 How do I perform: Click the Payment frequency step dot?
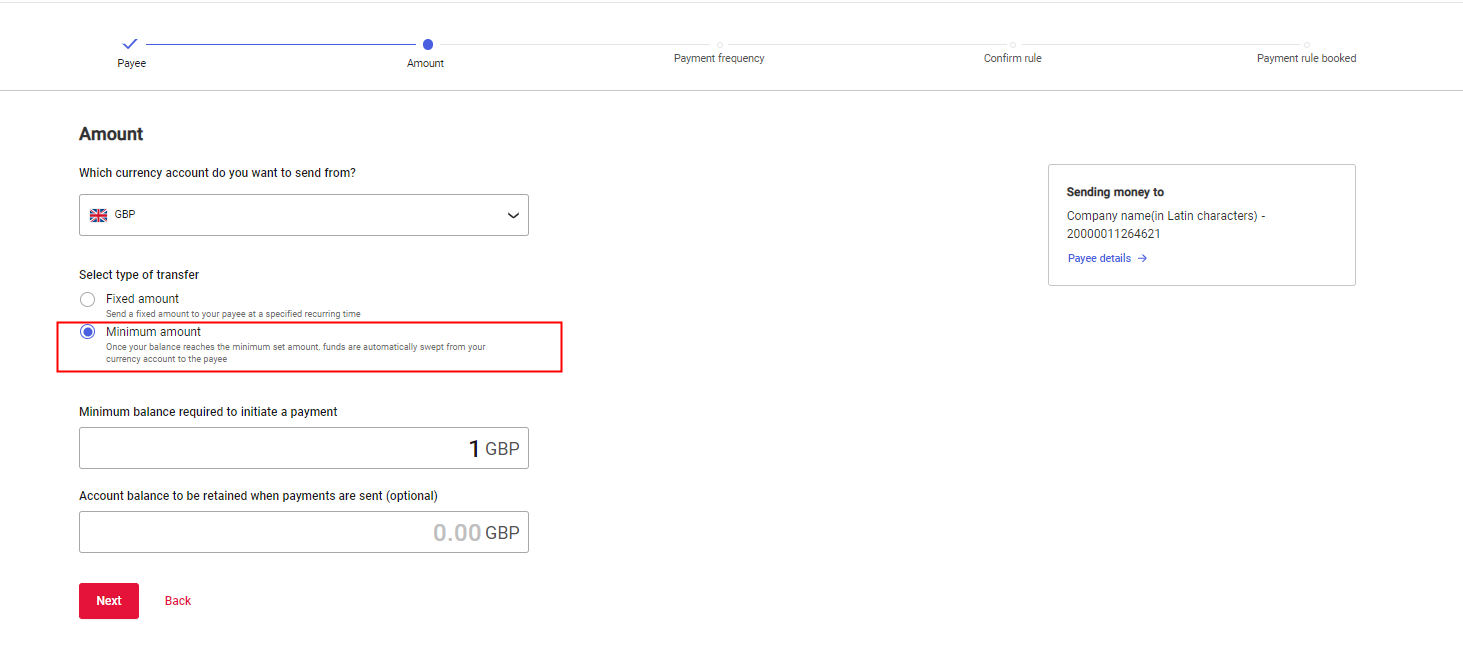tap(719, 44)
